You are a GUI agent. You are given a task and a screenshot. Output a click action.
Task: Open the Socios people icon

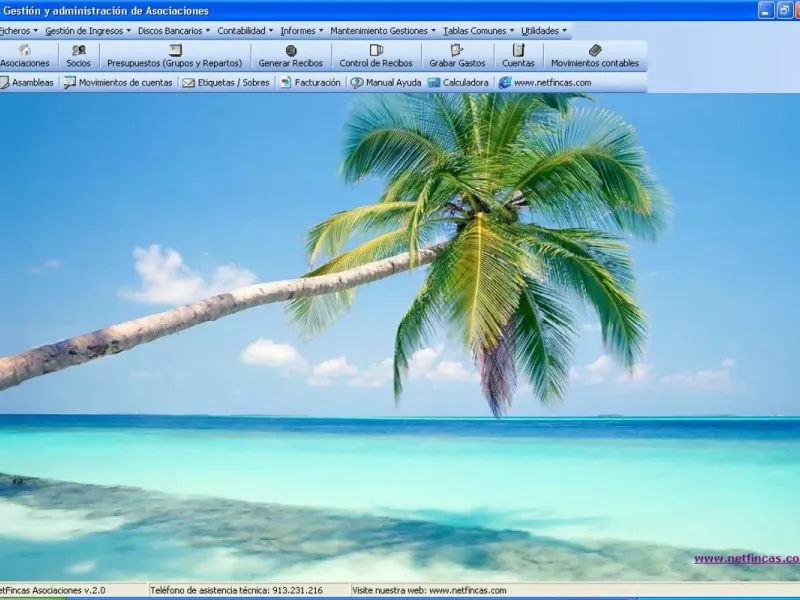(79, 50)
